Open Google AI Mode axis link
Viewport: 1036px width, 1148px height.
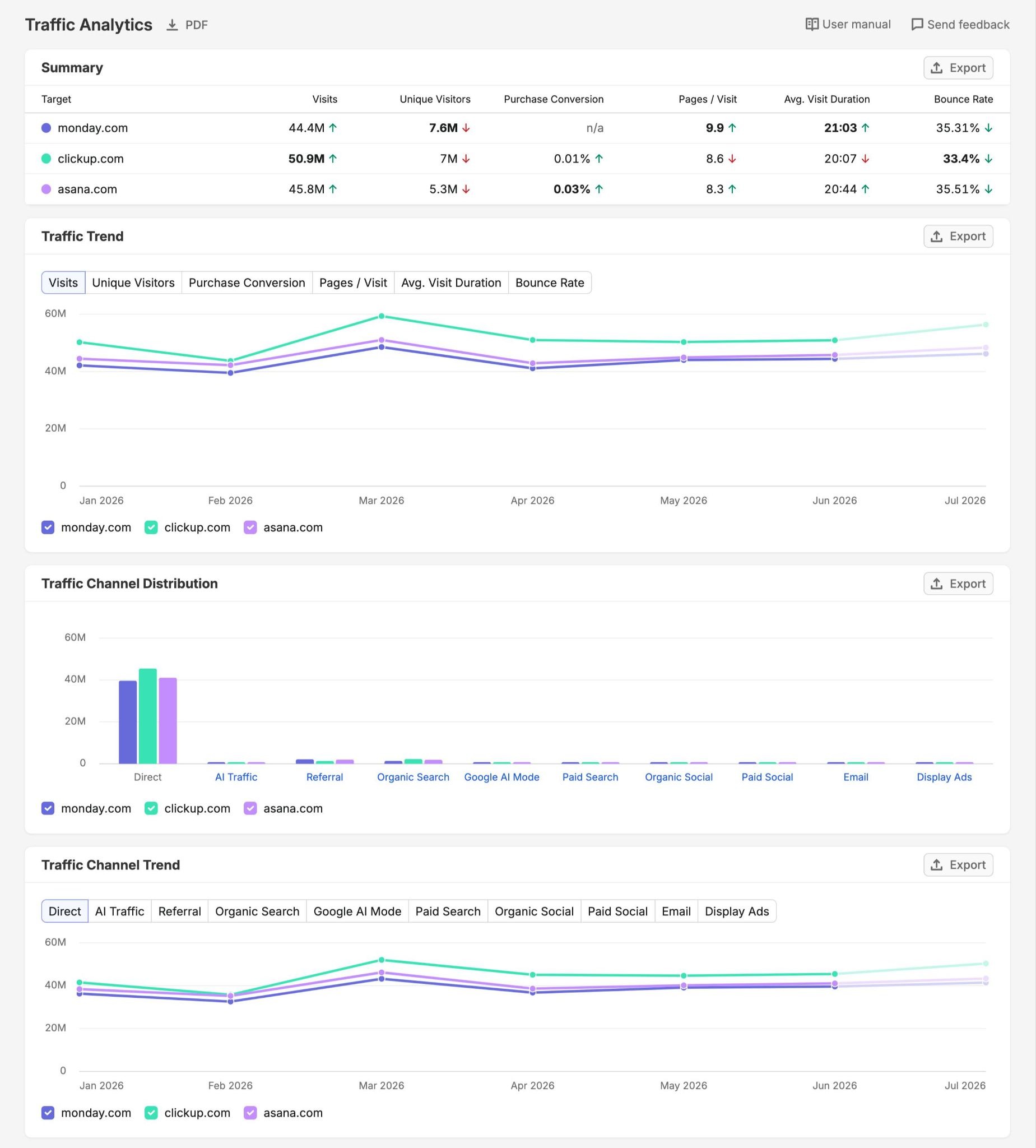[x=501, y=777]
